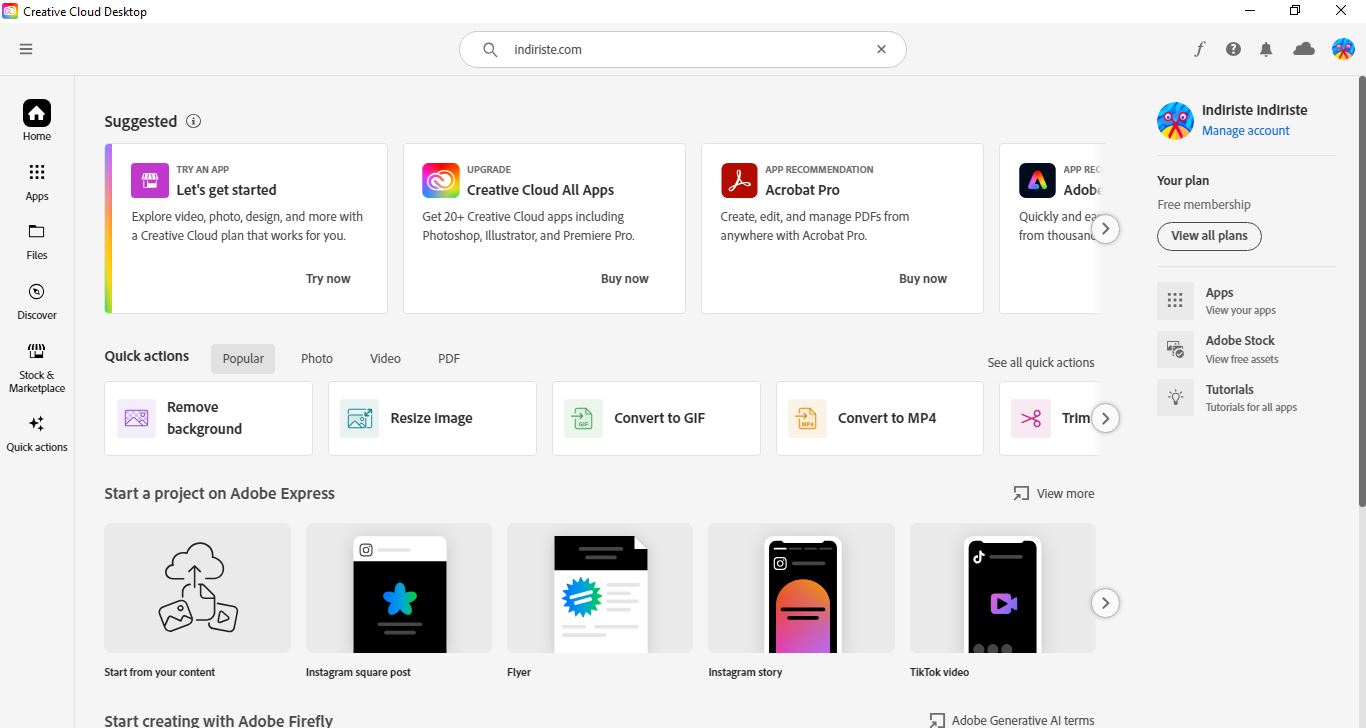Click the Resize image icon
The image size is (1366, 728).
coord(360,418)
